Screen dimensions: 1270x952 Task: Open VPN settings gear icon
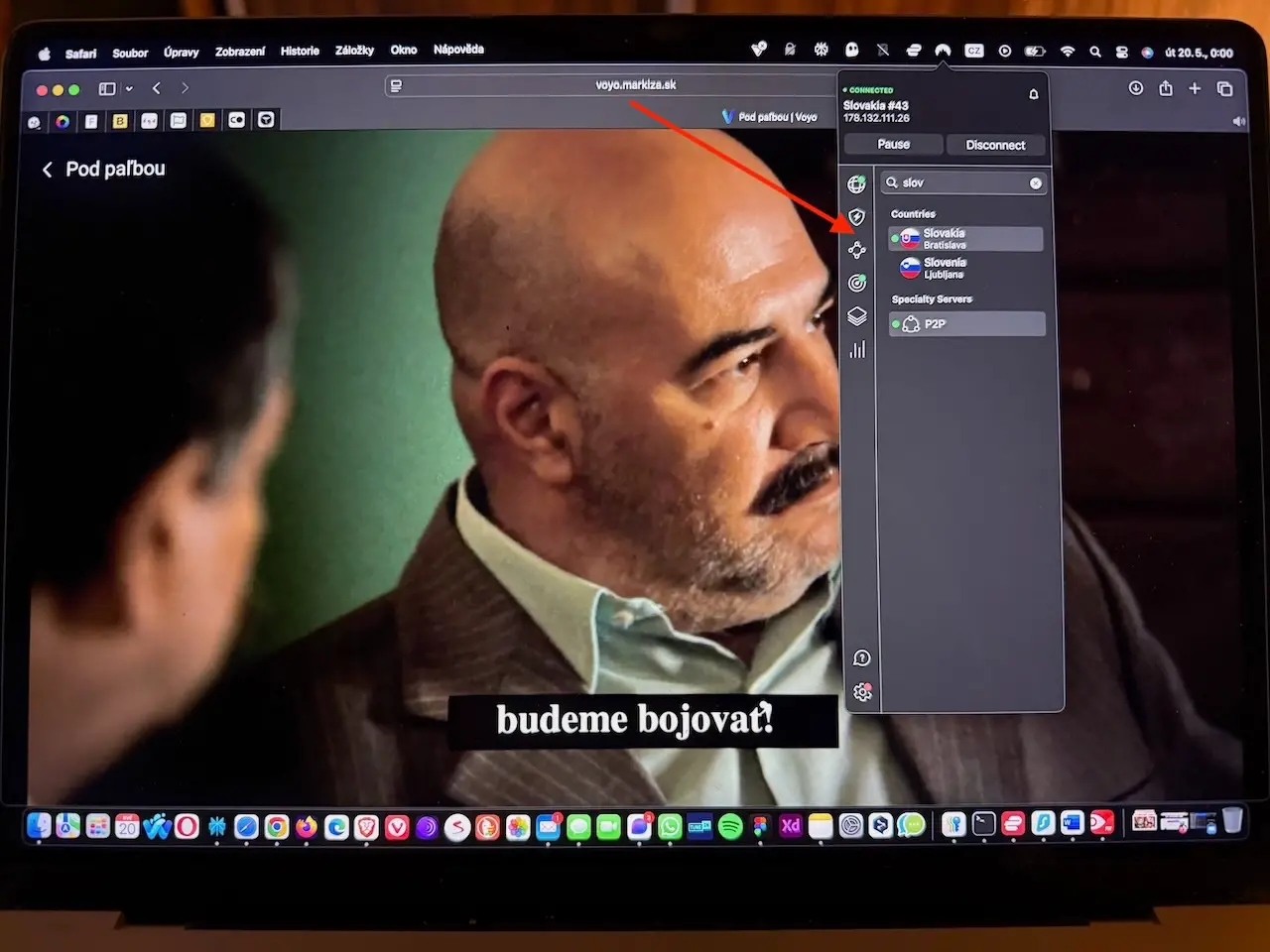coord(862,692)
